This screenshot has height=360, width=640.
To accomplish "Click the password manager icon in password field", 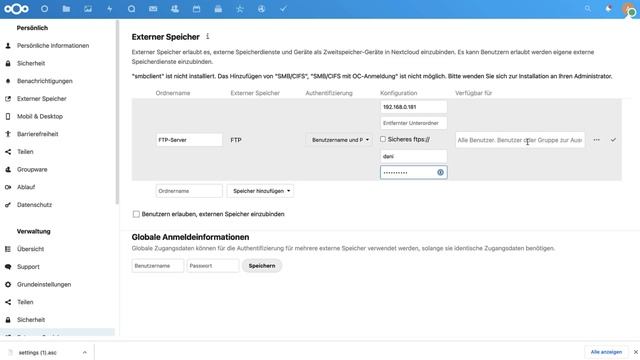I will coord(440,172).
